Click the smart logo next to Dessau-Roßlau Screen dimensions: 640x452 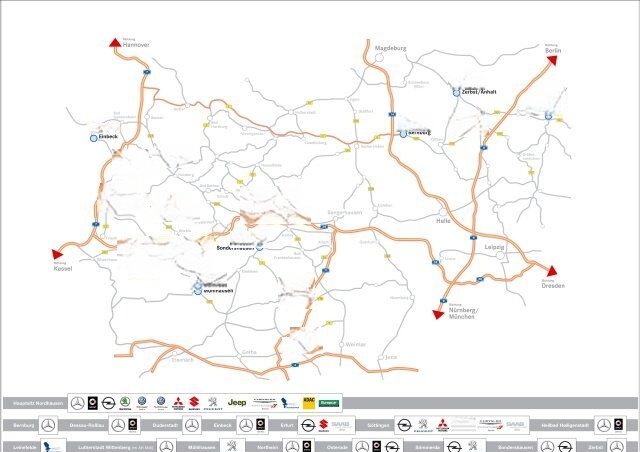coord(133,425)
